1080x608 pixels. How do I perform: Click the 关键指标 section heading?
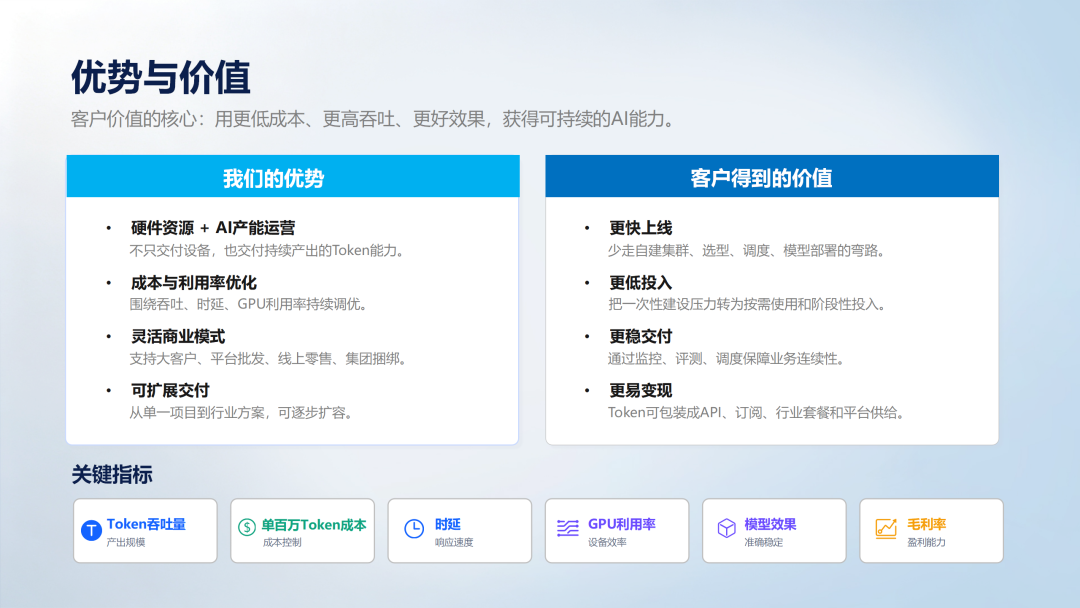(x=112, y=474)
